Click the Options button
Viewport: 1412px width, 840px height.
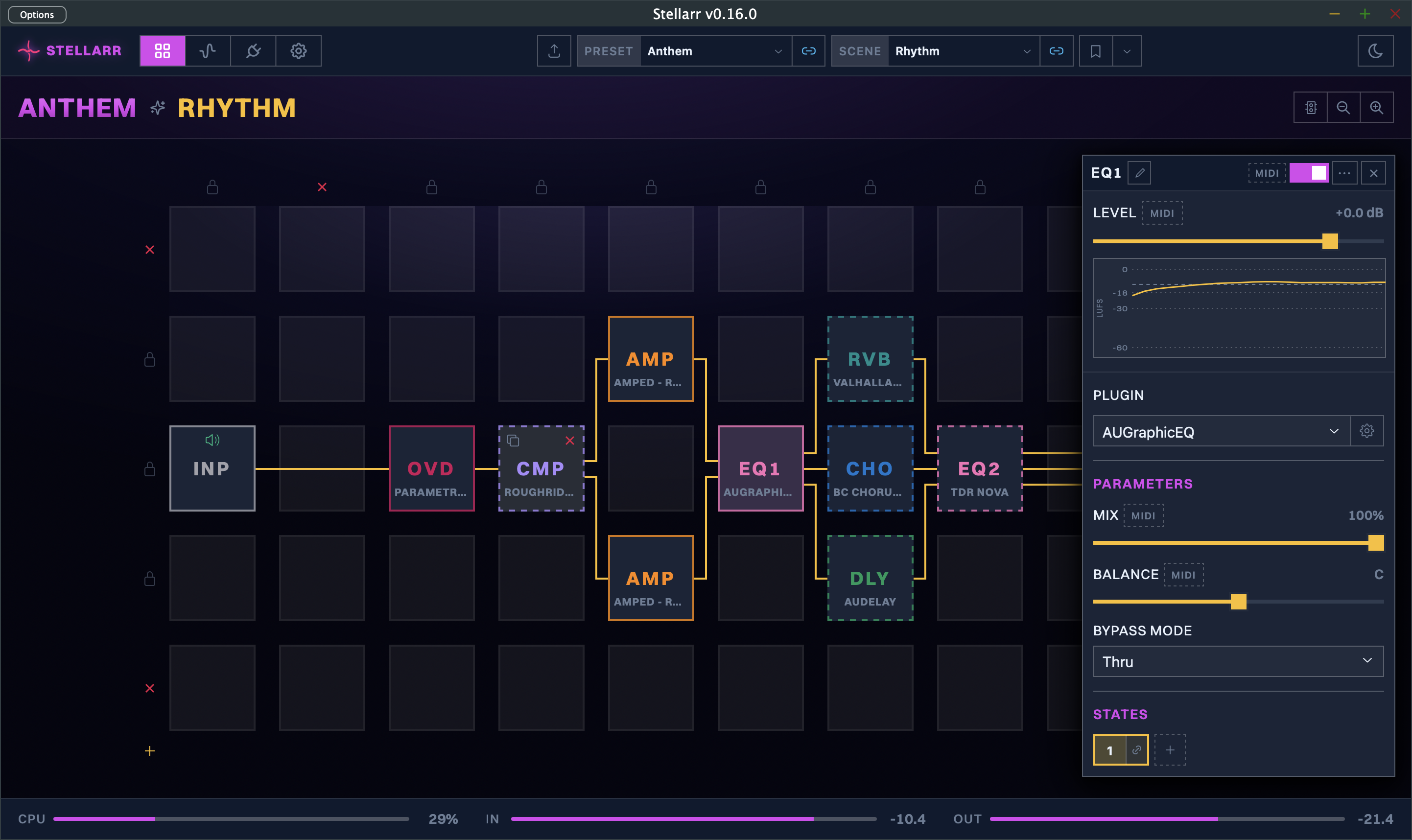point(37,15)
